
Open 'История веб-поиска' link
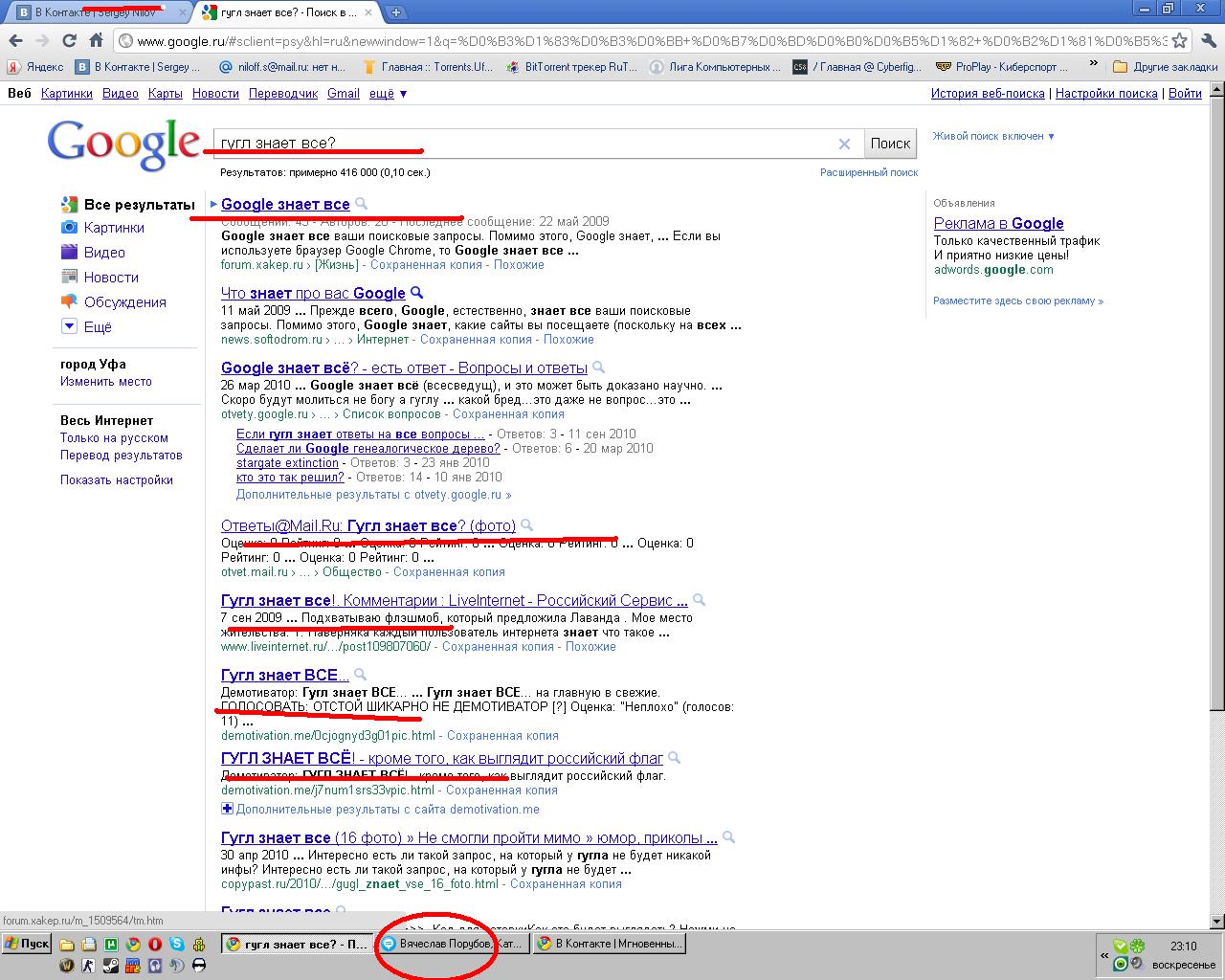[988, 94]
